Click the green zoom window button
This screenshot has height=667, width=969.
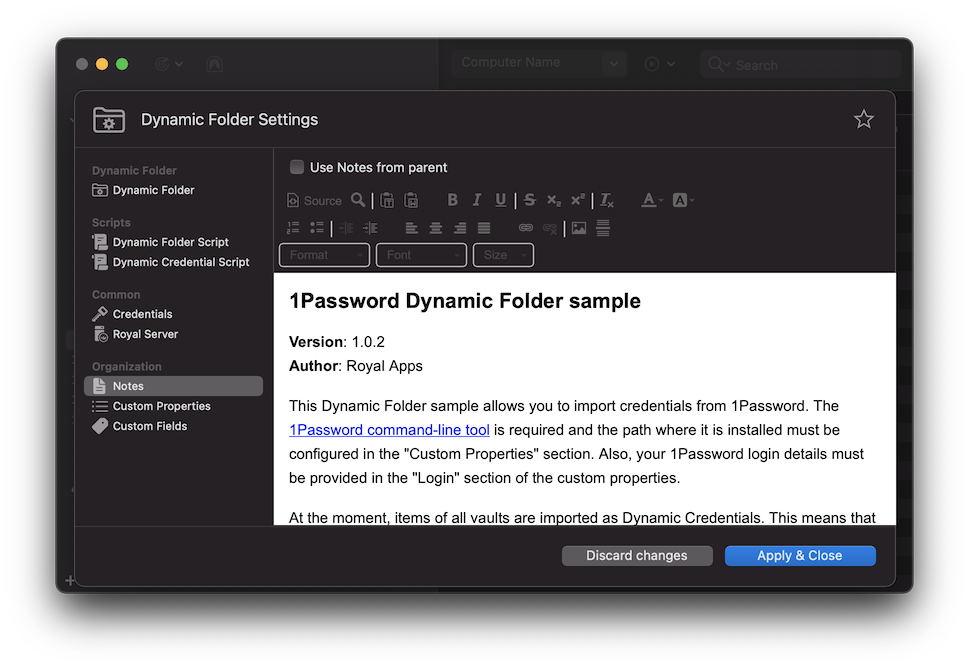point(122,64)
